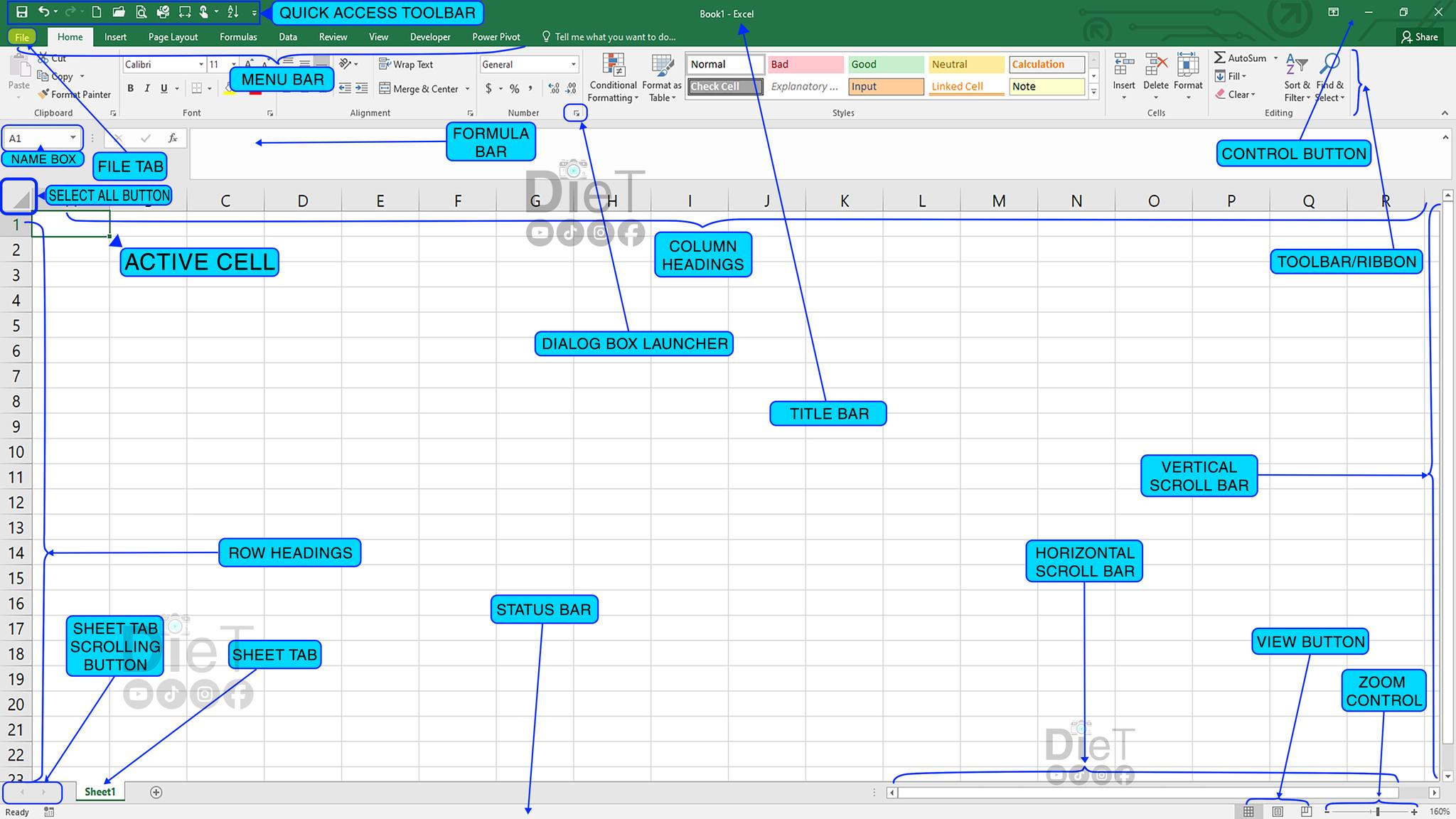Viewport: 1456px width, 819px height.
Task: Open the font size dropdown showing 11
Action: [233, 65]
